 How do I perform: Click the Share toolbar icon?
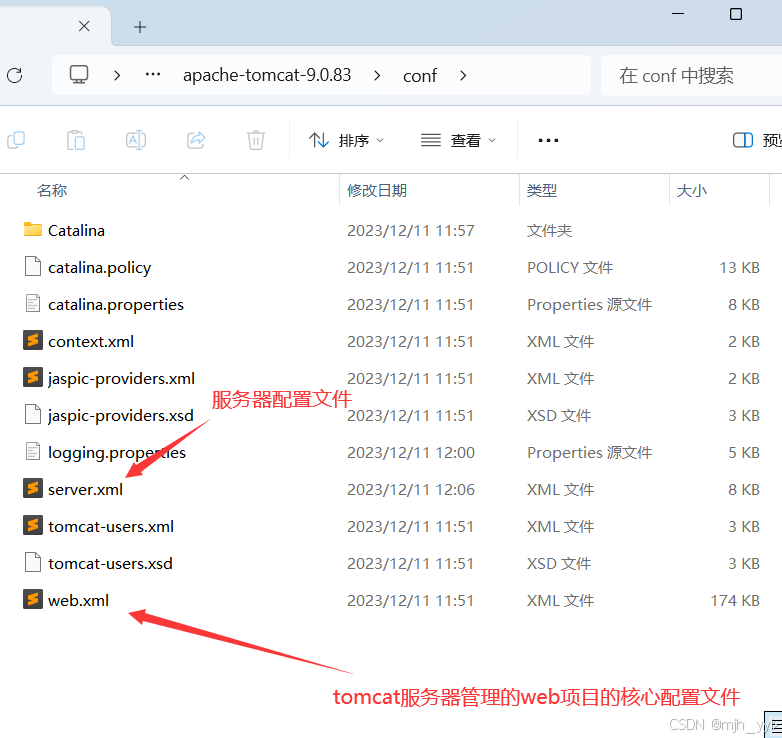[x=196, y=140]
